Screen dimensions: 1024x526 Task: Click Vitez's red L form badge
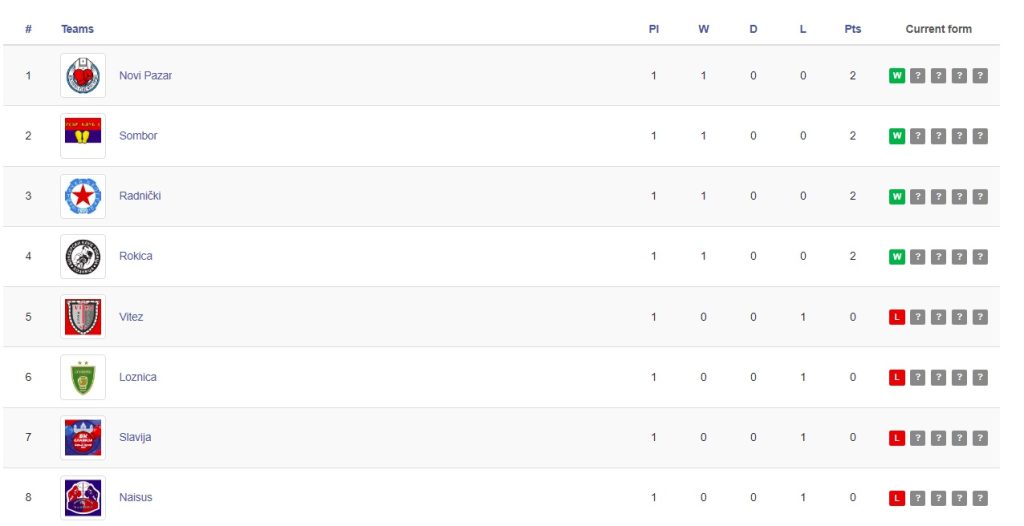pyautogui.click(x=897, y=317)
